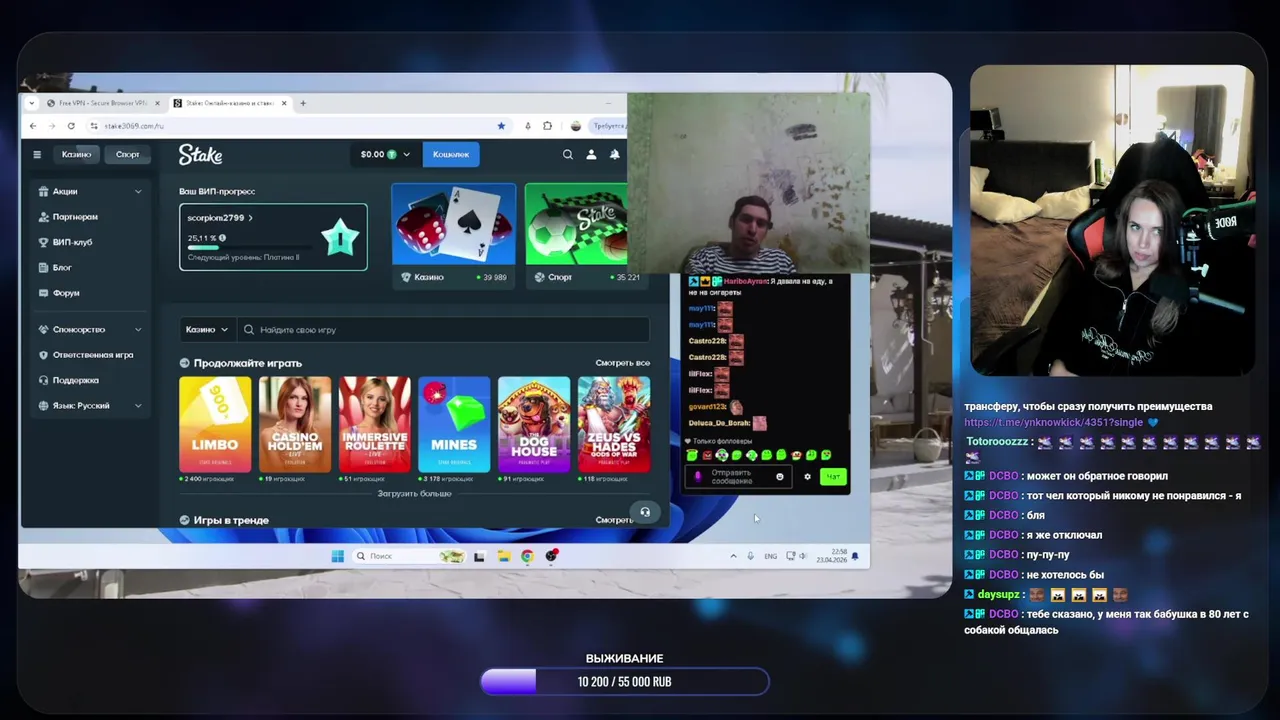Go back with the browser arrow
Image resolution: width=1280 pixels, height=720 pixels.
coord(33,126)
